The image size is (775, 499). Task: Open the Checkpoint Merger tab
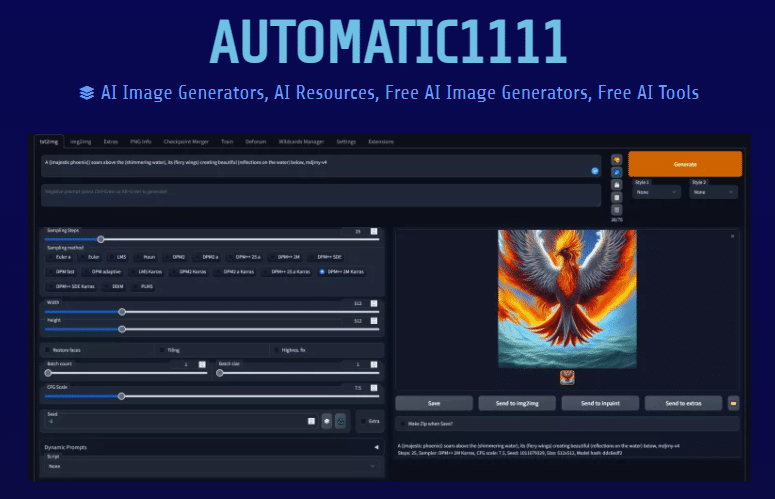pos(186,142)
